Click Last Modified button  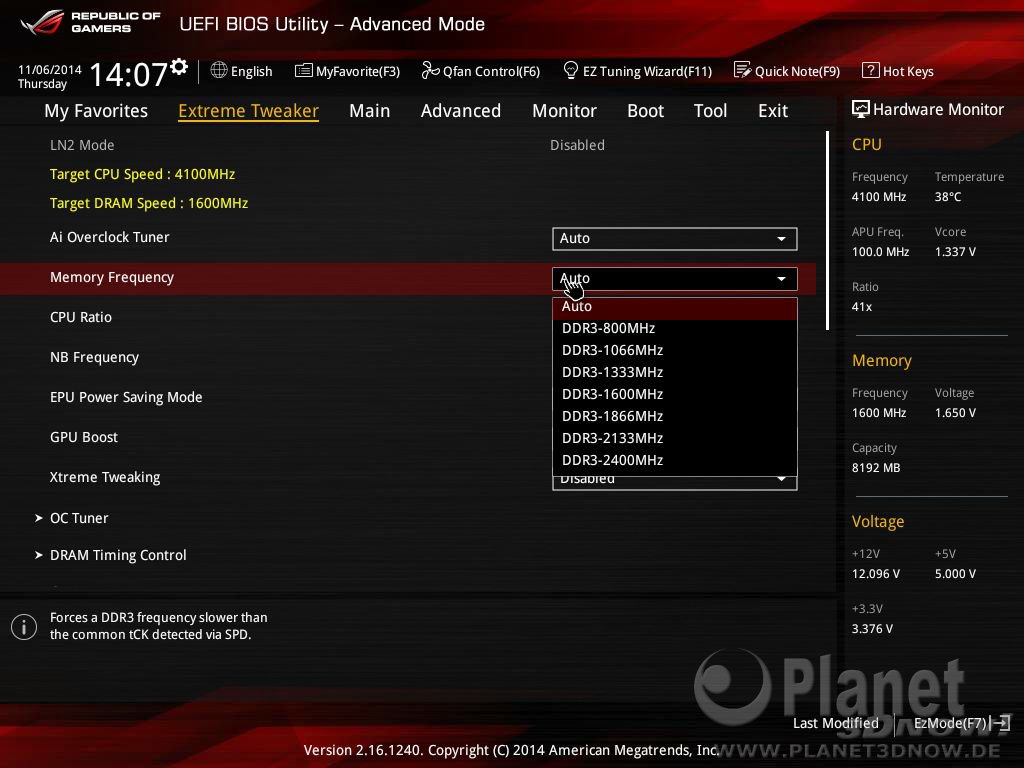click(x=836, y=723)
